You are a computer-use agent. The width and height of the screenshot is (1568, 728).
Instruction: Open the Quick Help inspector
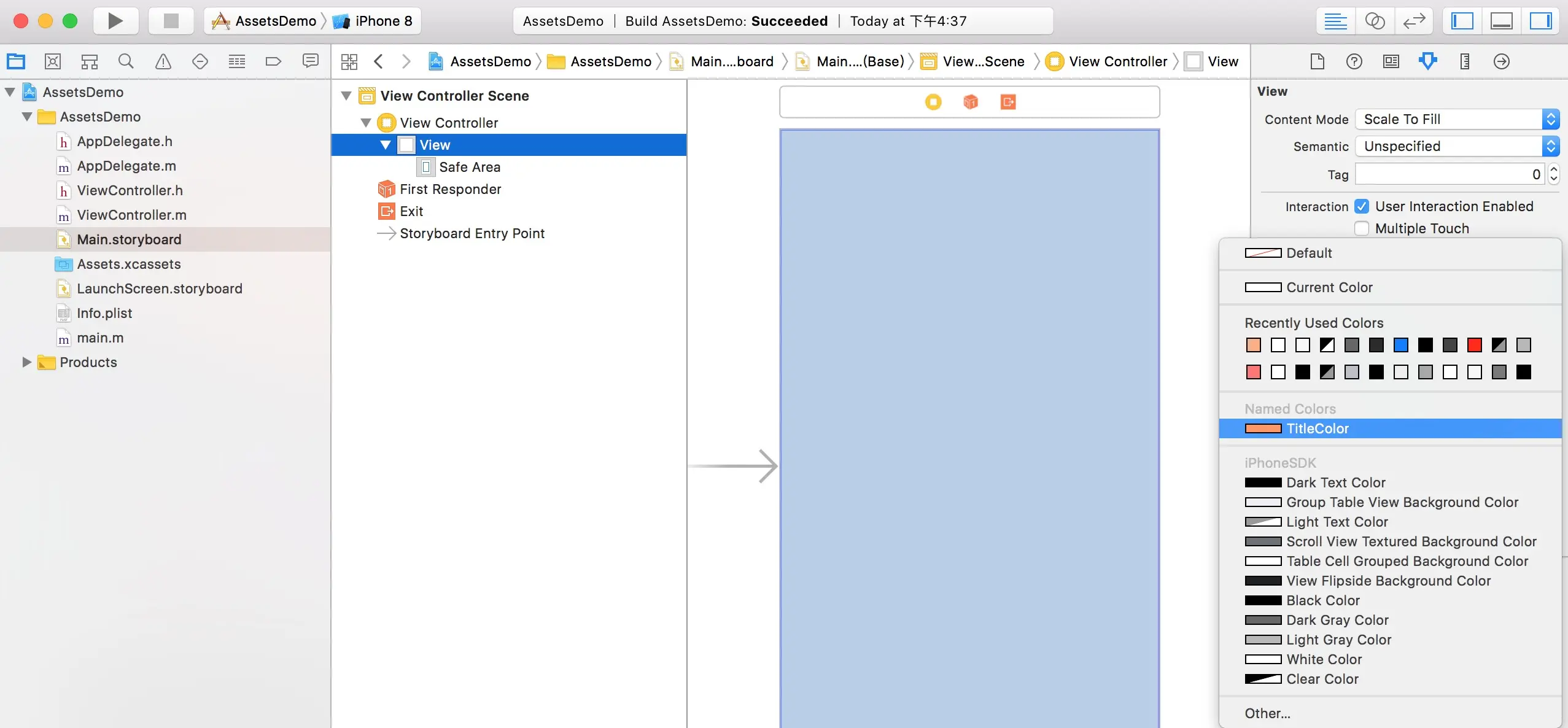pos(1355,61)
